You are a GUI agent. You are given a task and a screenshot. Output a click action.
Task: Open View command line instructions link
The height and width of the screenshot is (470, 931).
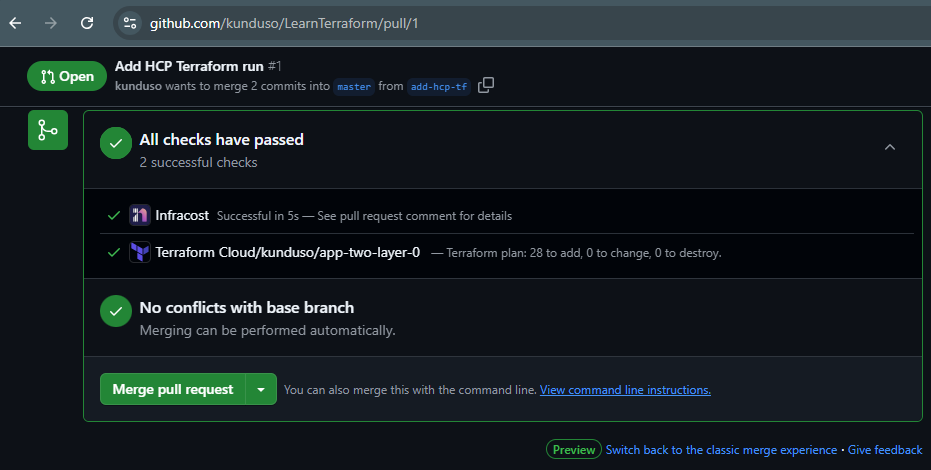coord(625,390)
